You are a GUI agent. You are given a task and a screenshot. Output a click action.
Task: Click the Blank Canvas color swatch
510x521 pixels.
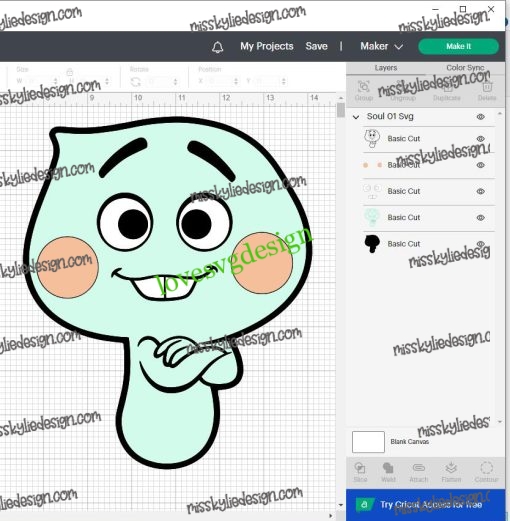pos(368,442)
